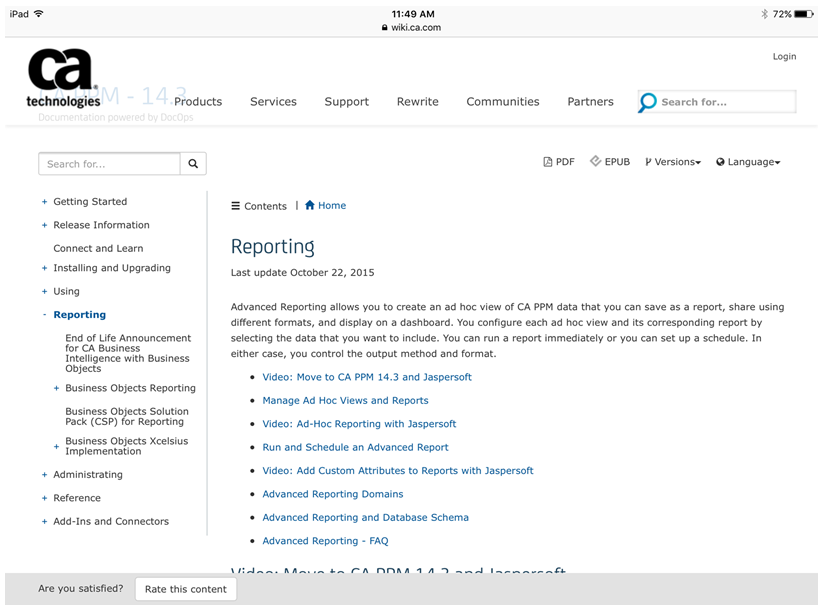823x610 pixels.
Task: Tap the battery indicator in status bar
Action: click(804, 14)
